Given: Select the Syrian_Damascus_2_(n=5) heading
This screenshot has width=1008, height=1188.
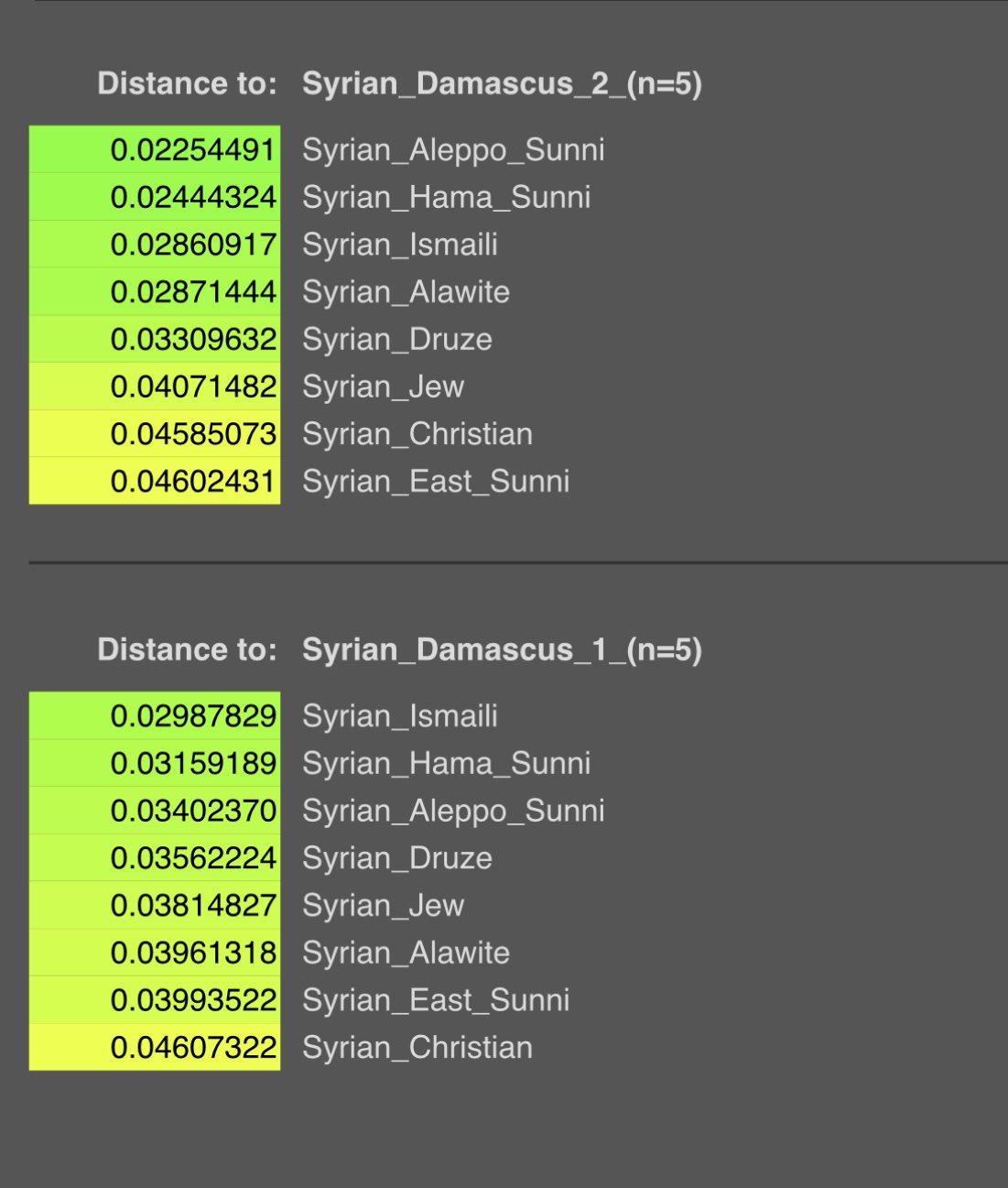Looking at the screenshot, I should 502,84.
